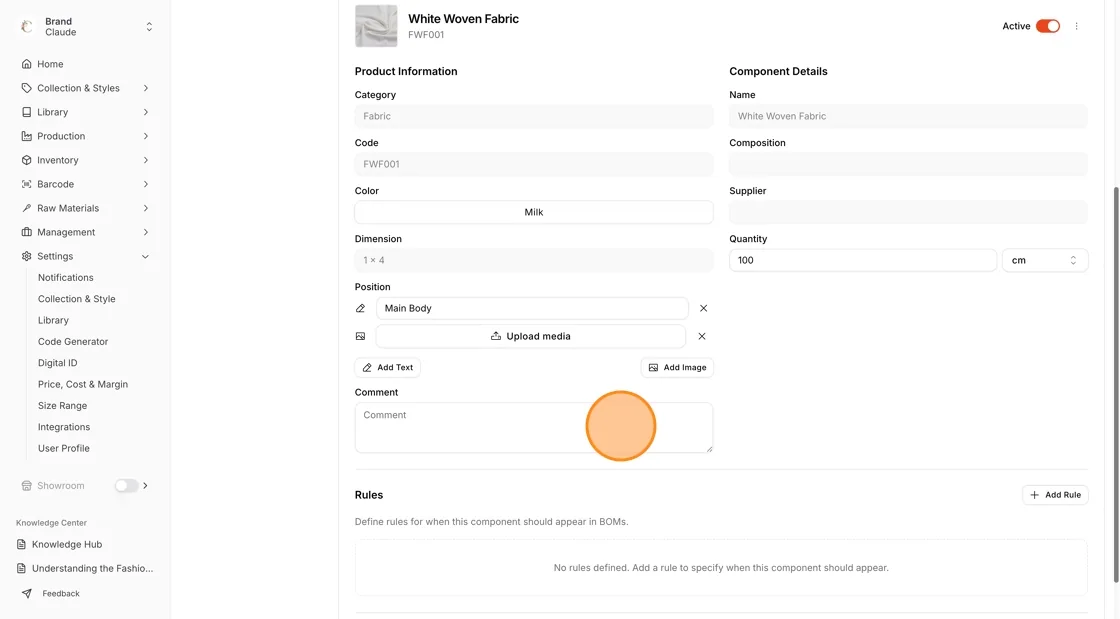Click the Feedback paper plane icon
This screenshot has height=619, width=1120.
pos(26,593)
